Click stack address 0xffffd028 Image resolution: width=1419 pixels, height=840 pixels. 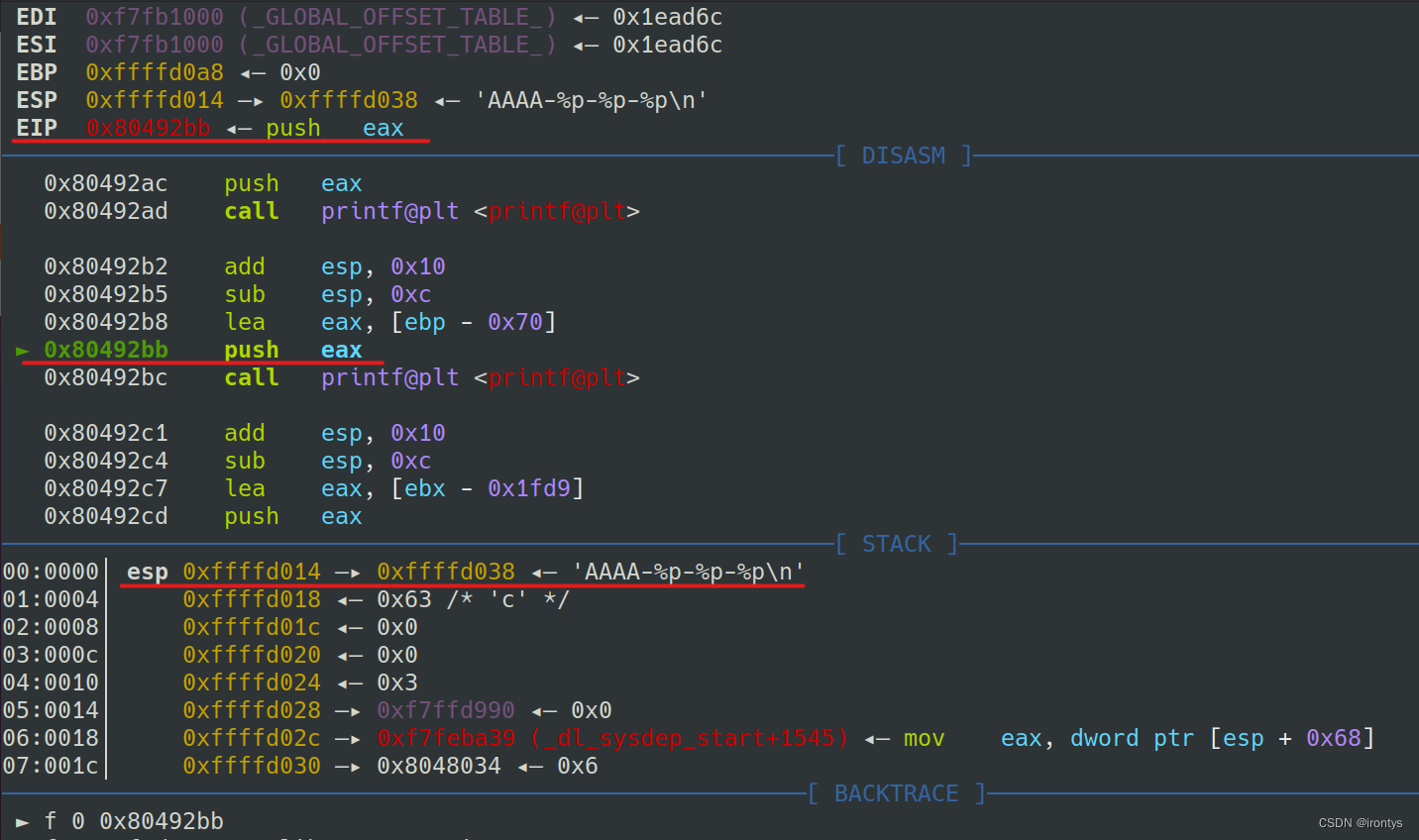point(252,710)
